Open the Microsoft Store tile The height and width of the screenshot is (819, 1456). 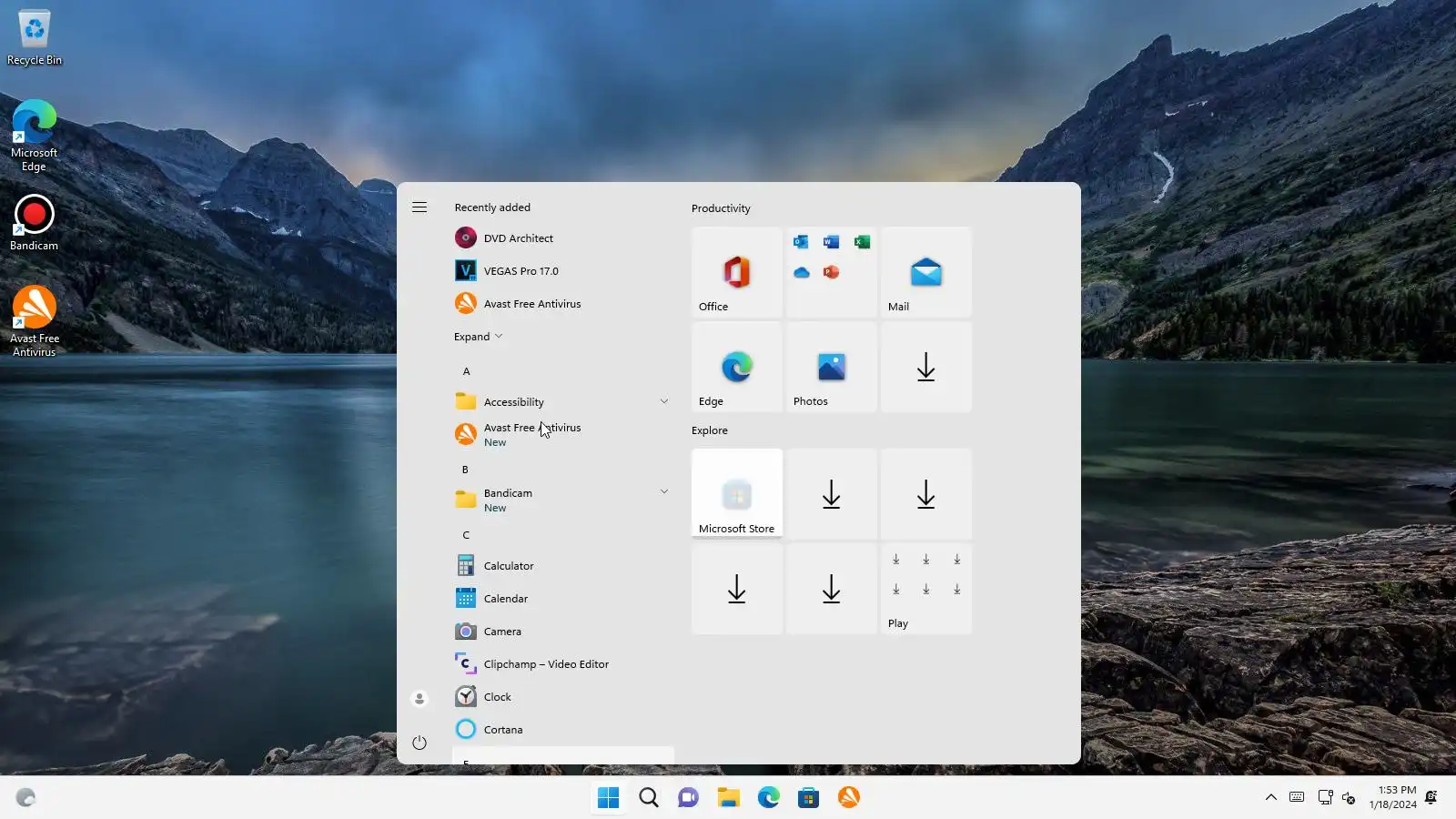737,494
